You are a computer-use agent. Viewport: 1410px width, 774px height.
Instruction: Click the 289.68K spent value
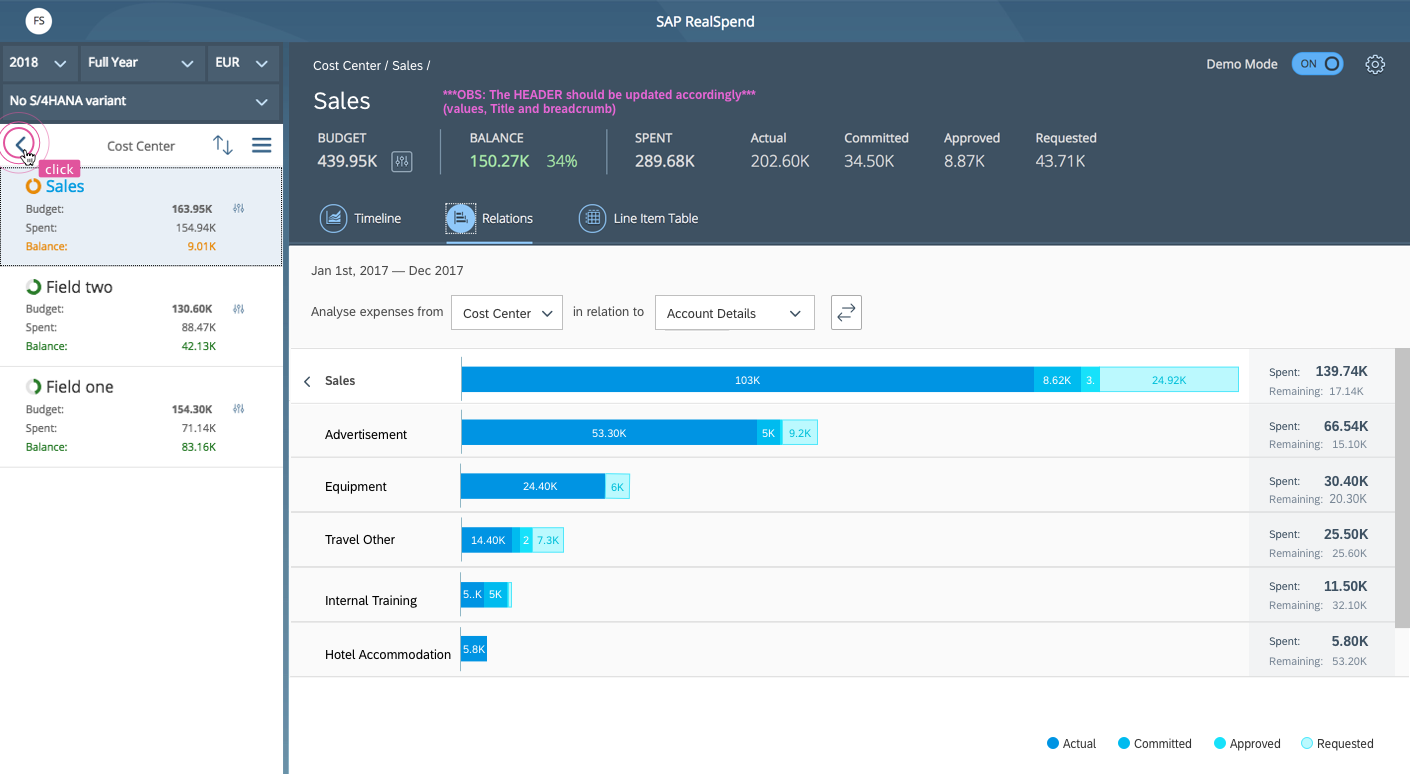coord(665,161)
